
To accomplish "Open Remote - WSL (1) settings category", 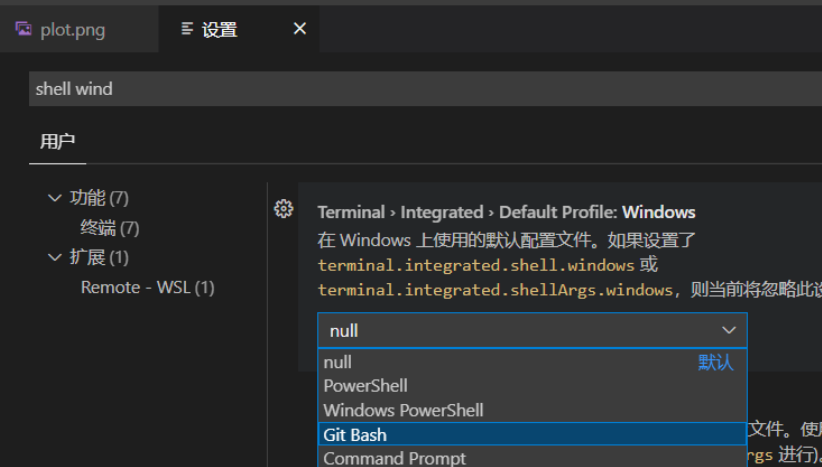I will tap(147, 288).
